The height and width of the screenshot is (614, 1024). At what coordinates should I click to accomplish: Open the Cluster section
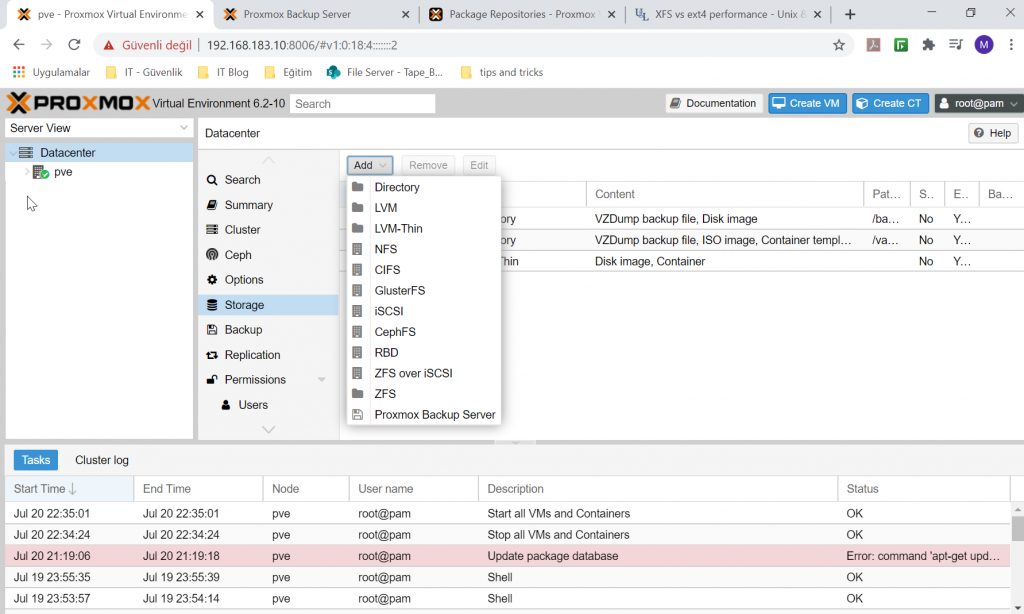coord(268,229)
